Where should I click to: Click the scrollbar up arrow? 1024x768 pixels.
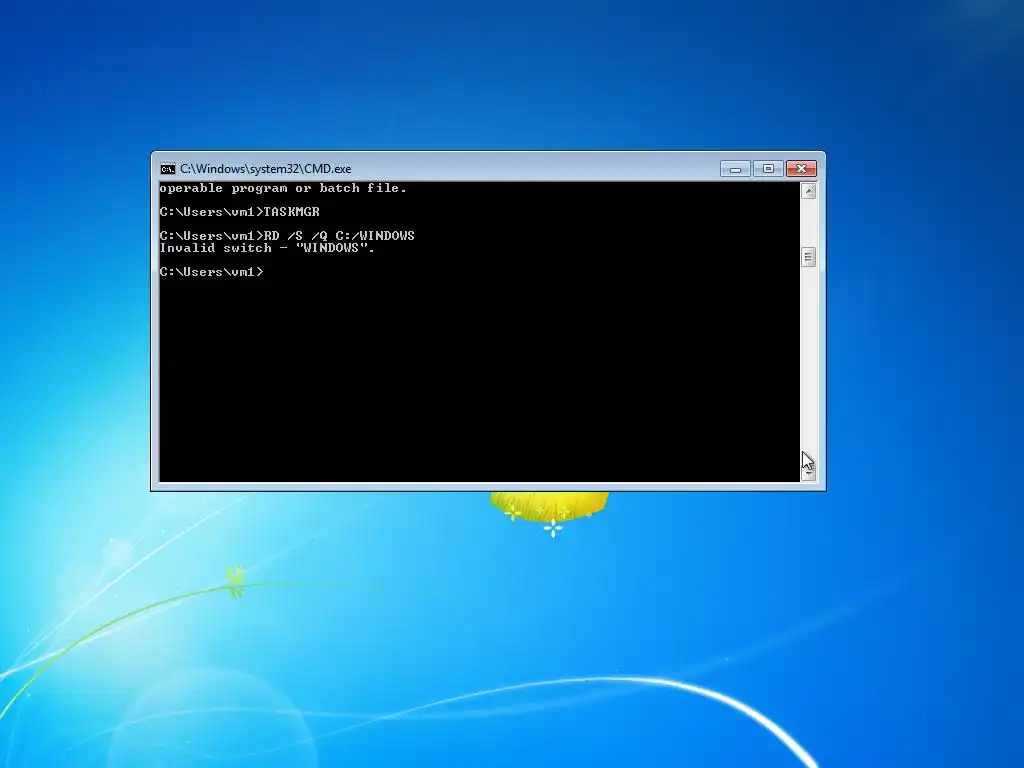click(808, 191)
